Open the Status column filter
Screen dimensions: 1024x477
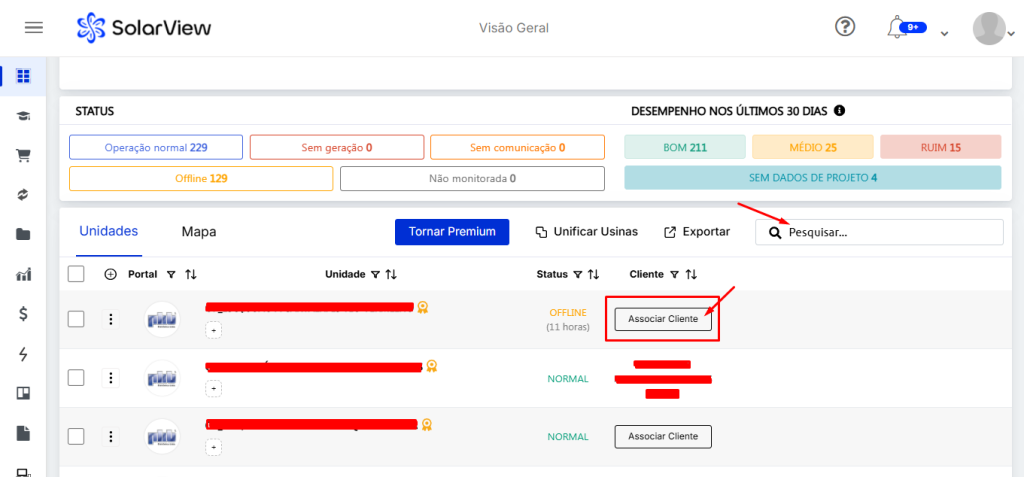coord(576,274)
